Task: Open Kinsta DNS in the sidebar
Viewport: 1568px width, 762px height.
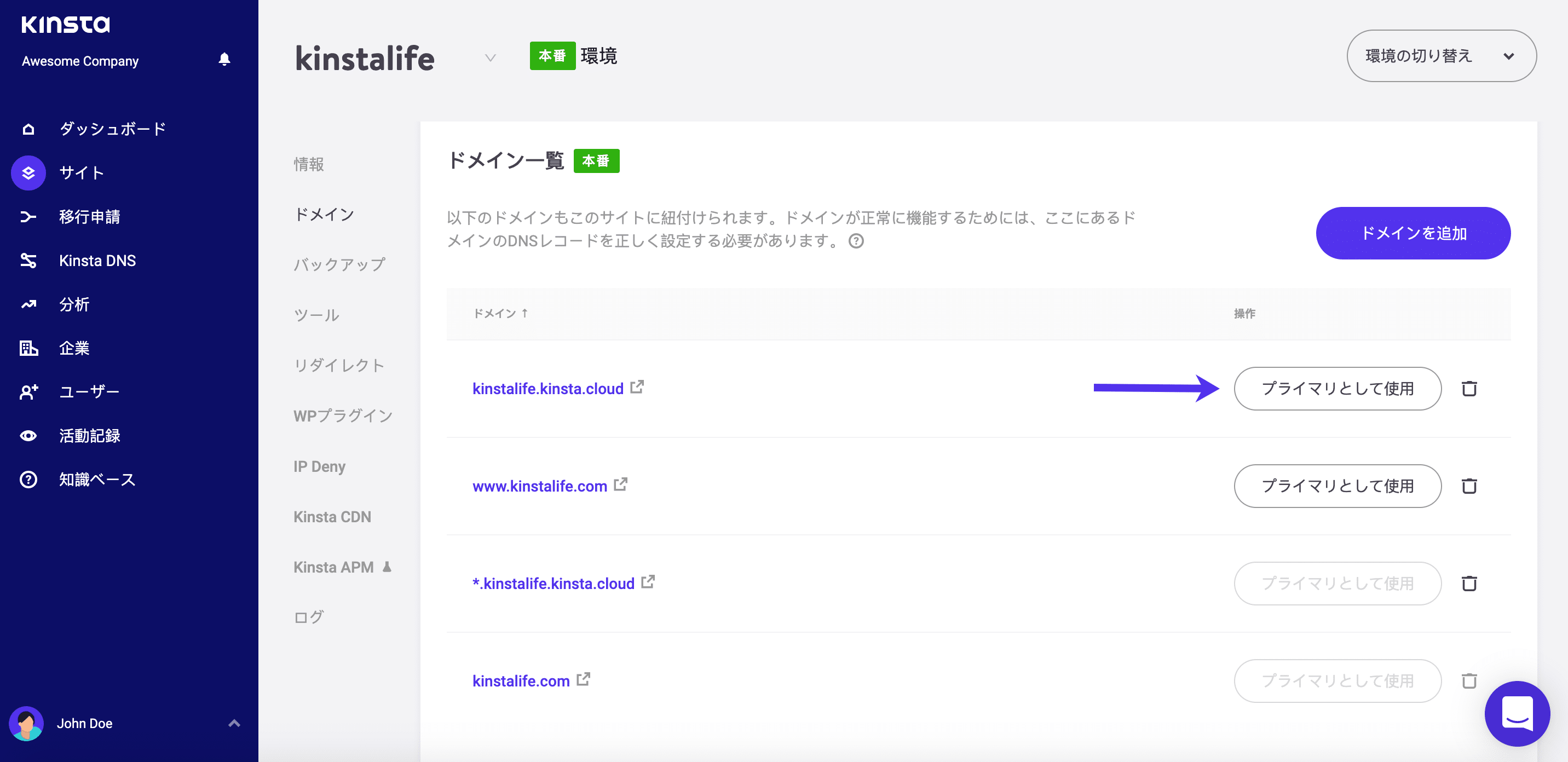Action: pyautogui.click(x=97, y=261)
